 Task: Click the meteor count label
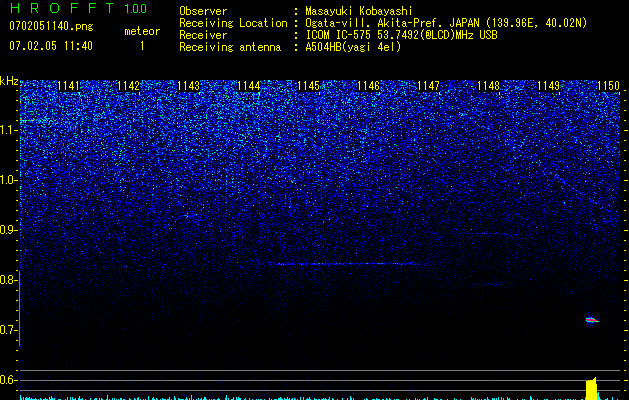(x=142, y=31)
